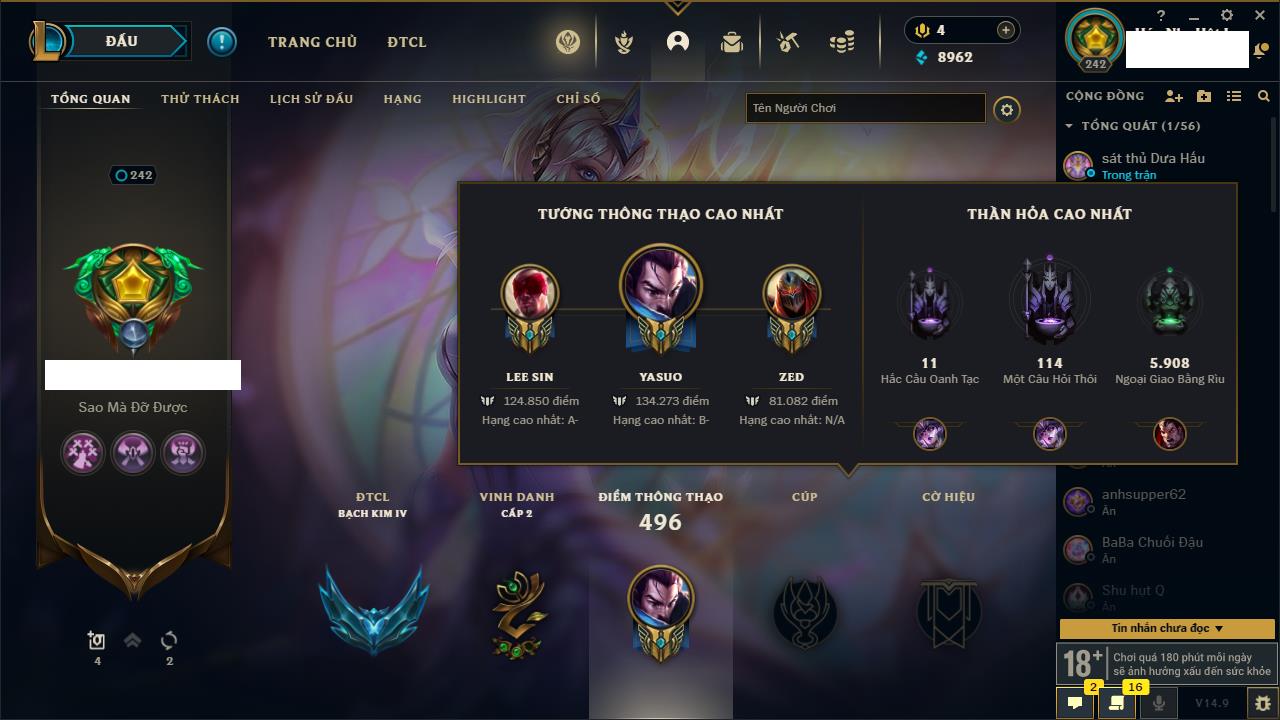The height and width of the screenshot is (720, 1280).
Task: Click the Tên Người Chơi search field
Action: click(x=866, y=108)
